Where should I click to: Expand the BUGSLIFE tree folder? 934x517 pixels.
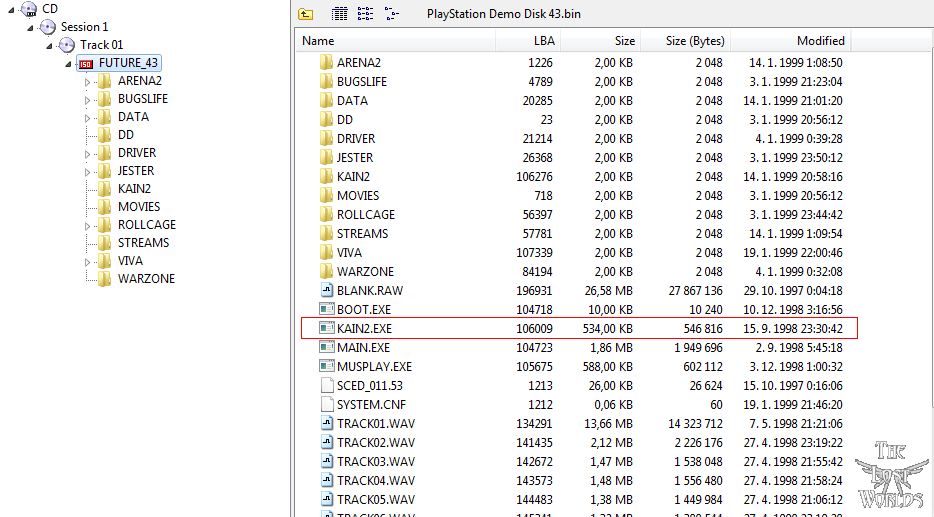88,99
